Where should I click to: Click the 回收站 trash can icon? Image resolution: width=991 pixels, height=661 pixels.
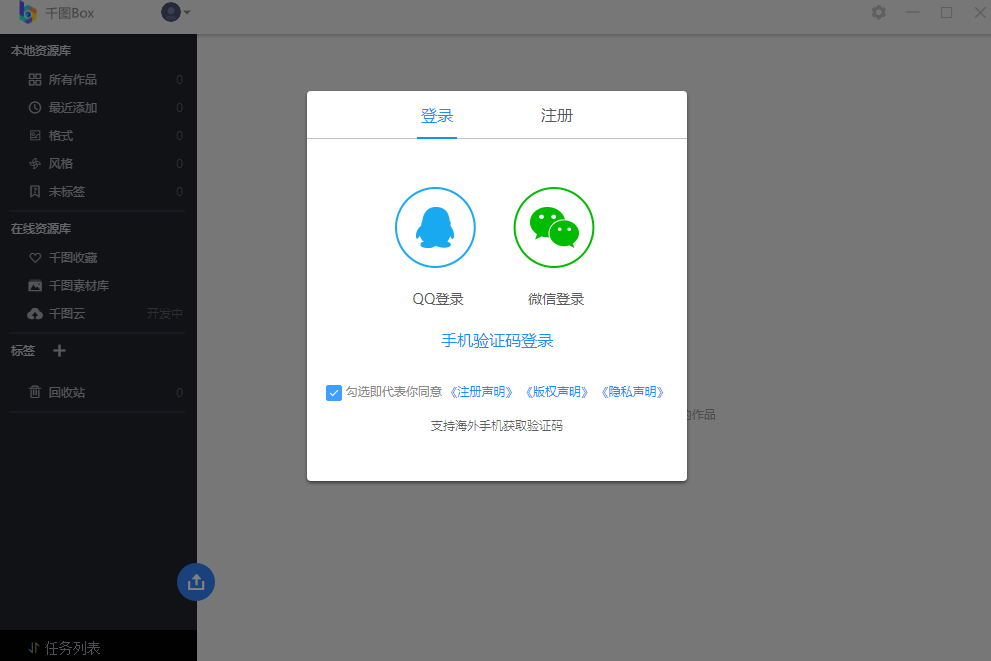[35, 392]
